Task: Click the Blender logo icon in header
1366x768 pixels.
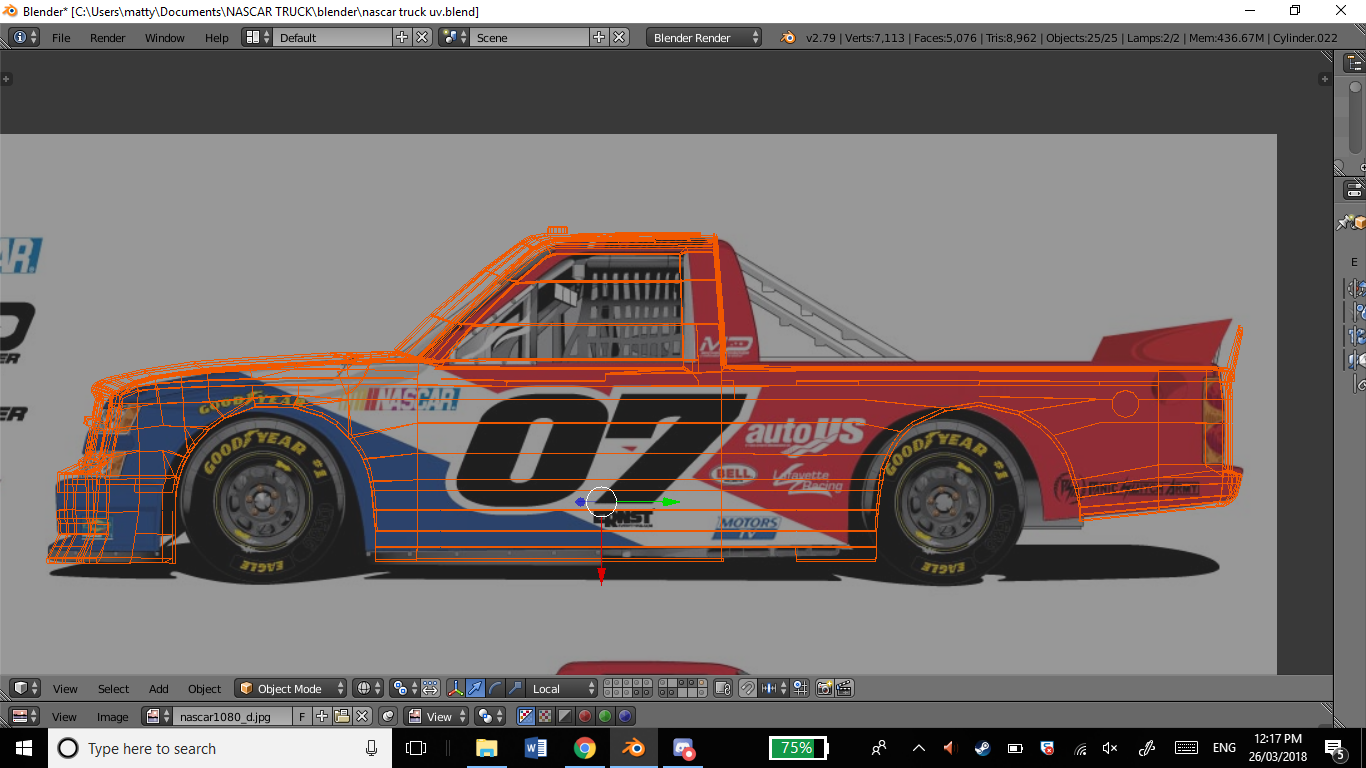Action: 788,37
